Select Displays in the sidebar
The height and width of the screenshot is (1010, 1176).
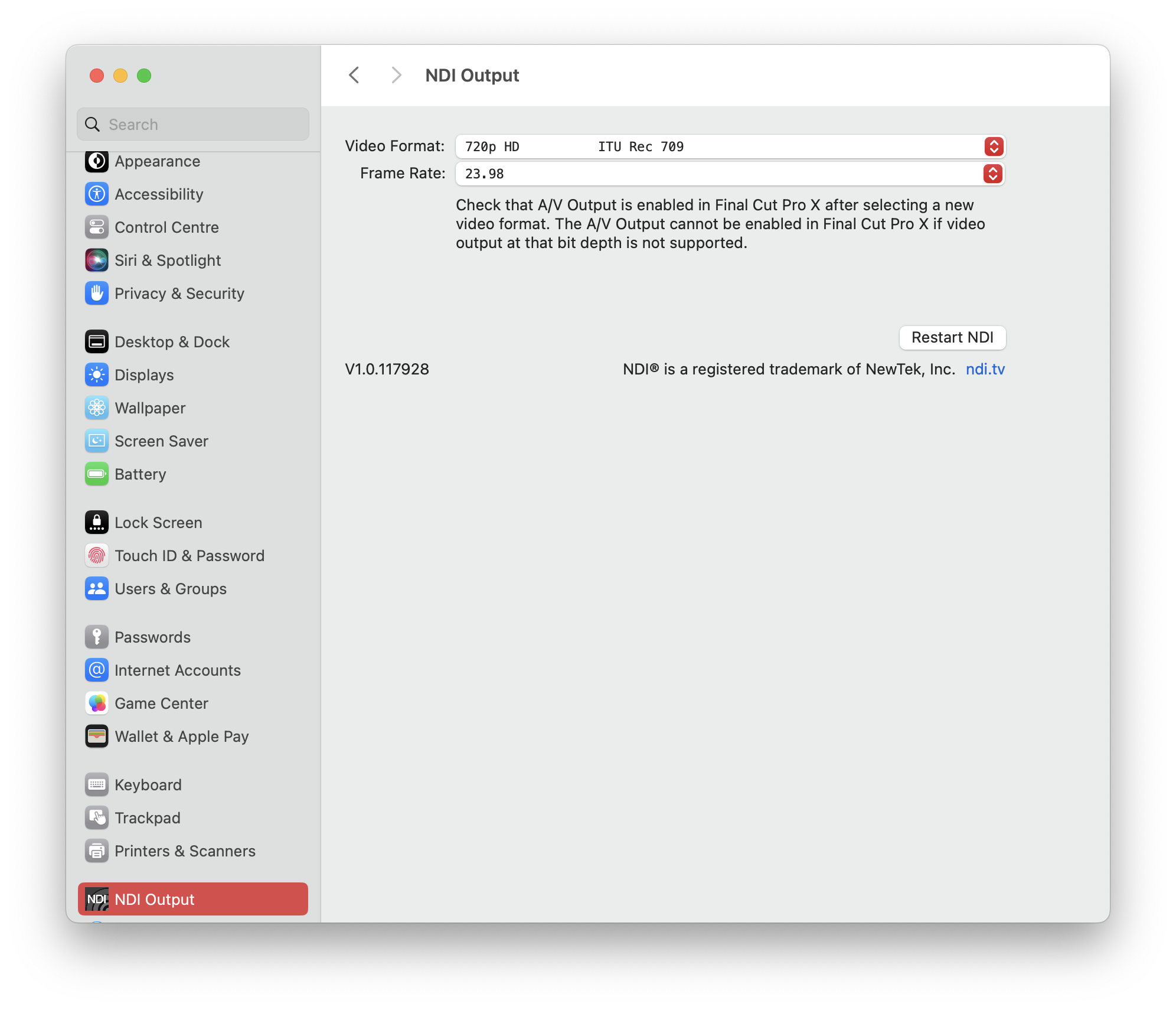(x=144, y=375)
